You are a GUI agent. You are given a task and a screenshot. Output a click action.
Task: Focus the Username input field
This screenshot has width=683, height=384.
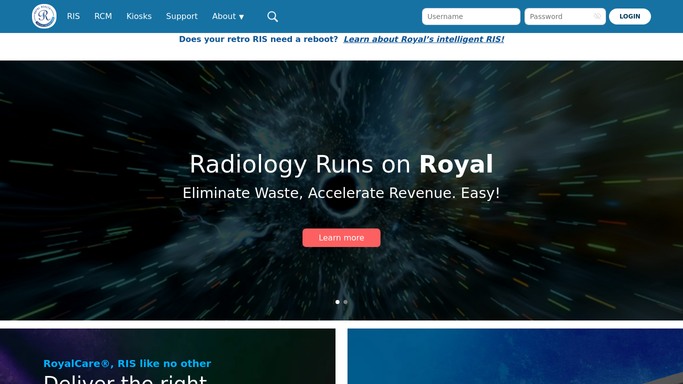pos(471,17)
